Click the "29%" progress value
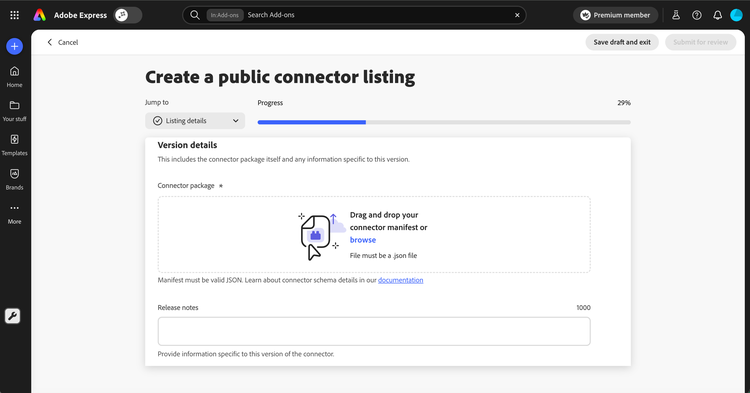Viewport: 750px width, 393px height. click(624, 103)
